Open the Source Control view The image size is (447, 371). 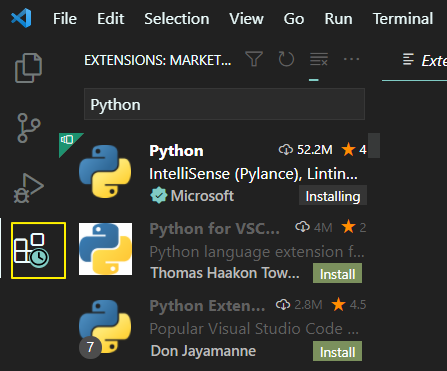29,128
